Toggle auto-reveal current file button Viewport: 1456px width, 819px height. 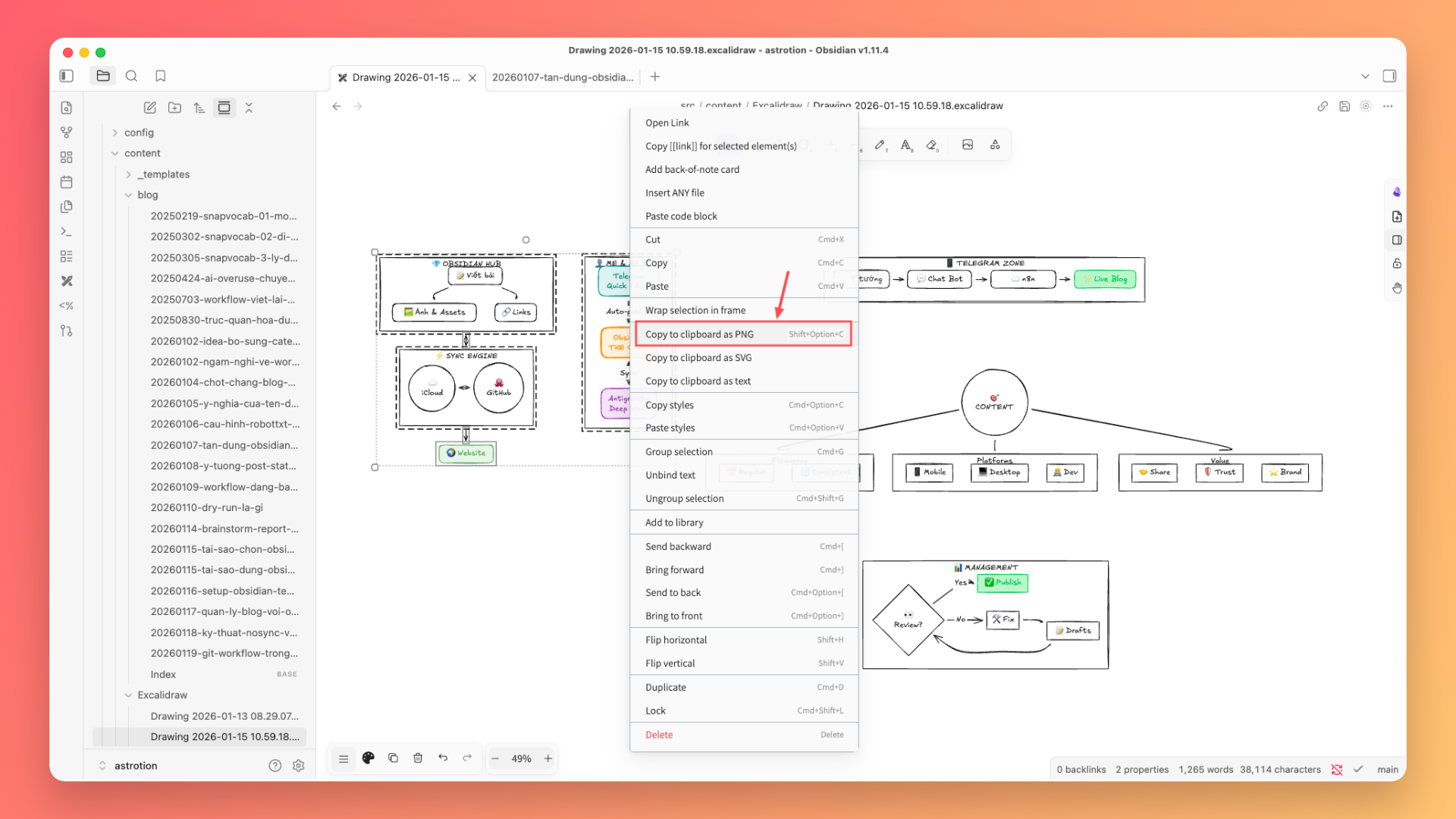tap(224, 108)
